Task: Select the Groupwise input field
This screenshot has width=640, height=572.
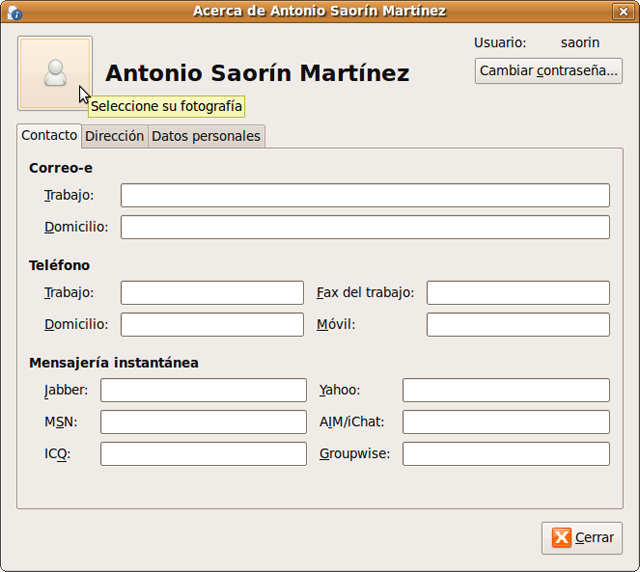Action: (506, 454)
